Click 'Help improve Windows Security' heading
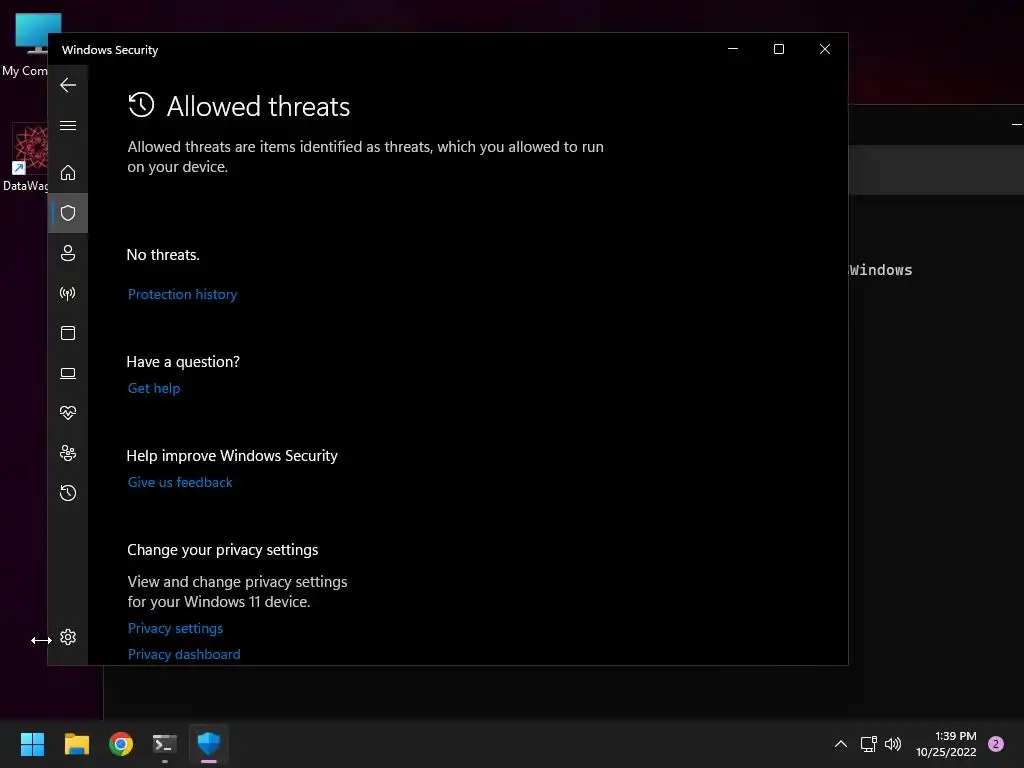 pyautogui.click(x=232, y=456)
